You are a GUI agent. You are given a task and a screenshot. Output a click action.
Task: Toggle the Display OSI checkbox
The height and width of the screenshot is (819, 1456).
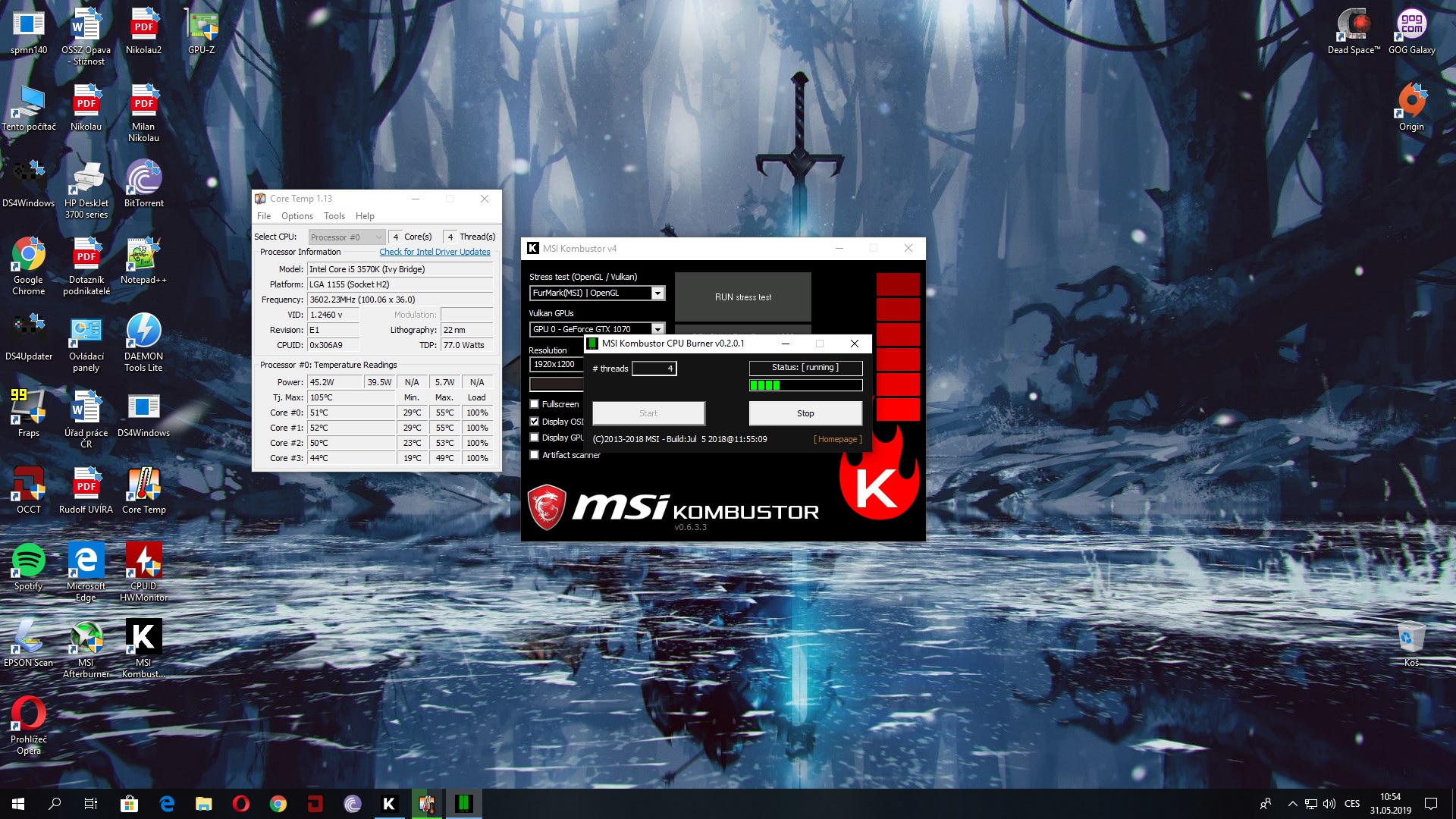click(534, 422)
